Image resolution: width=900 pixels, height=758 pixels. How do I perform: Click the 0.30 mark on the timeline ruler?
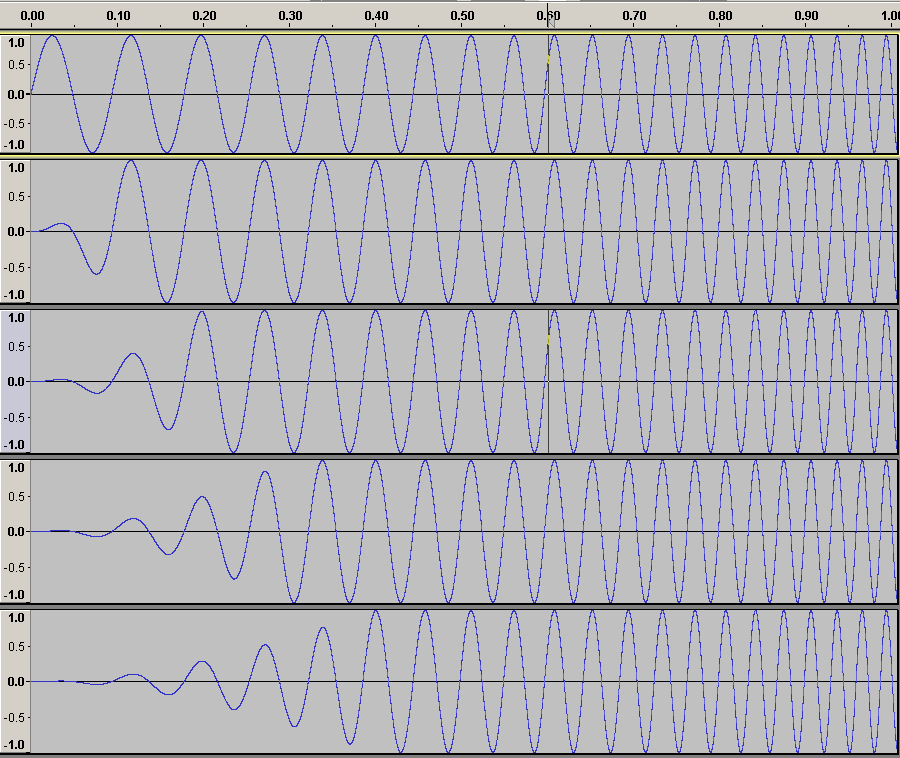click(290, 16)
